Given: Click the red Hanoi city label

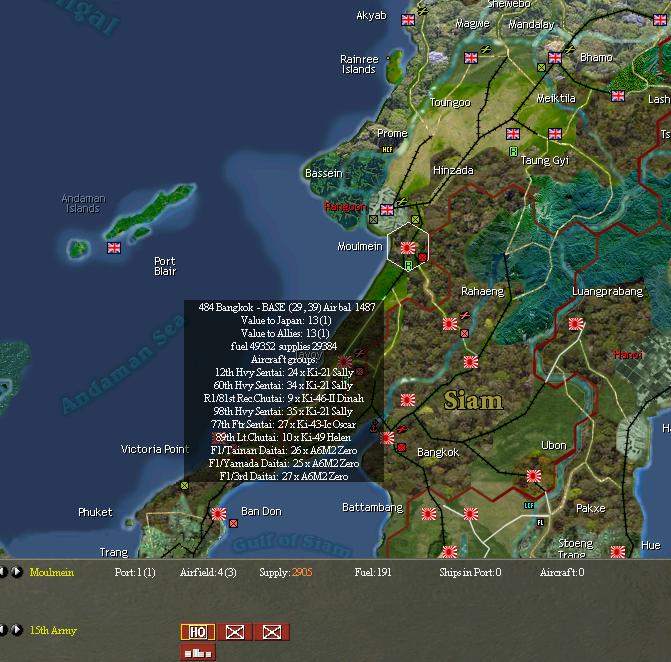Looking at the screenshot, I should click(628, 354).
